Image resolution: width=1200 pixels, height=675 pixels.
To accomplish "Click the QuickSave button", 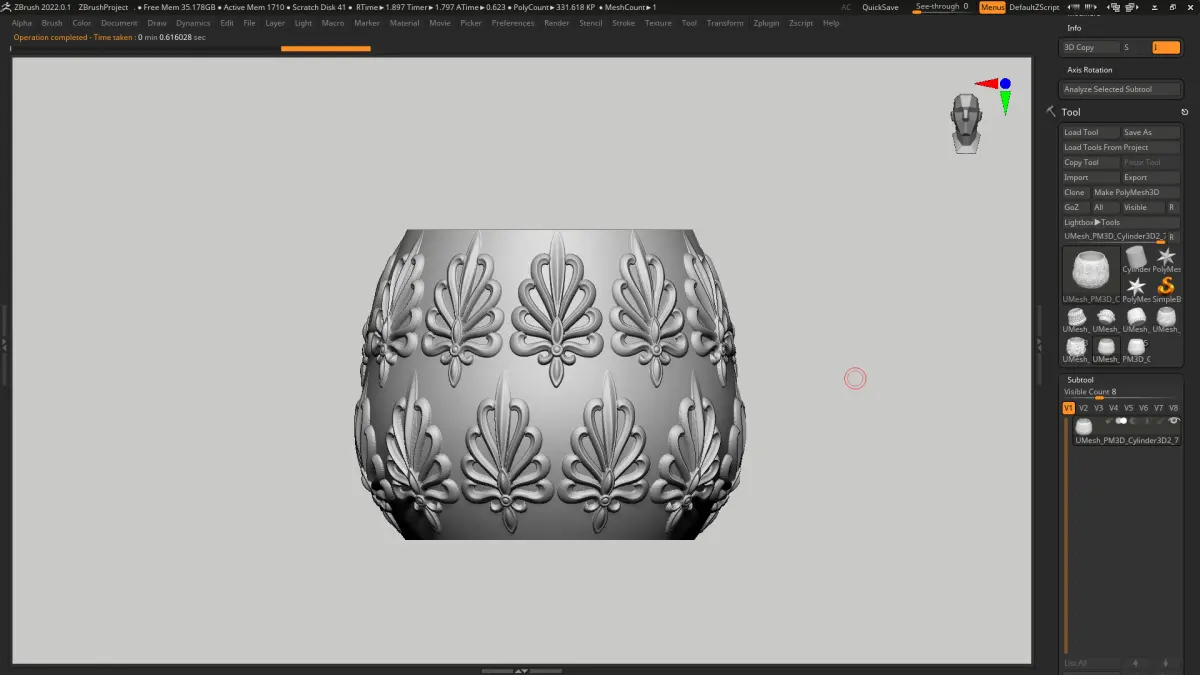I will [880, 7].
